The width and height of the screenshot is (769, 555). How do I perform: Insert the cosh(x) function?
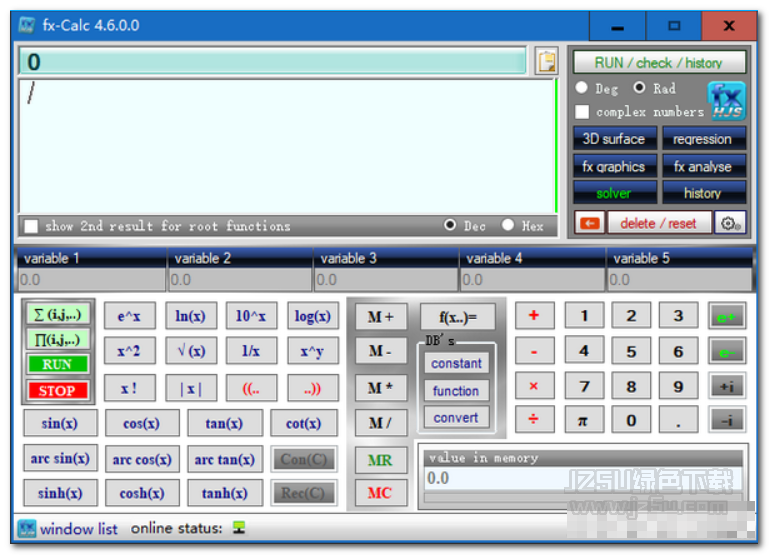point(142,493)
